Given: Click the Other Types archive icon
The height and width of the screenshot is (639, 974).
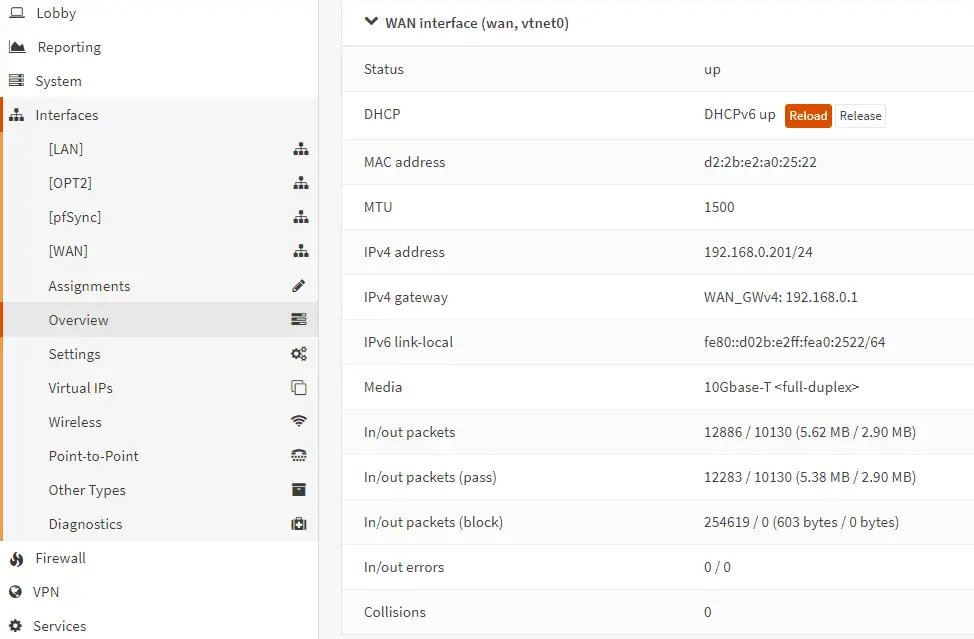Looking at the screenshot, I should click(x=299, y=490).
